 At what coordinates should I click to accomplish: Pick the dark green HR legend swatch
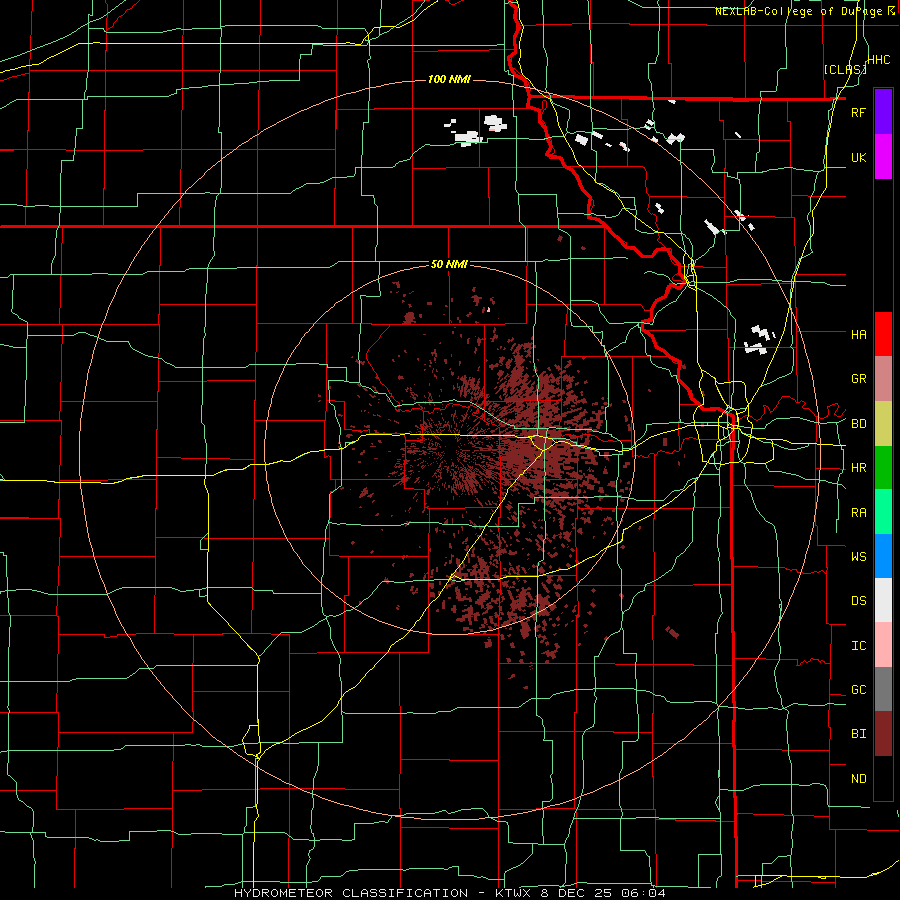[883, 468]
